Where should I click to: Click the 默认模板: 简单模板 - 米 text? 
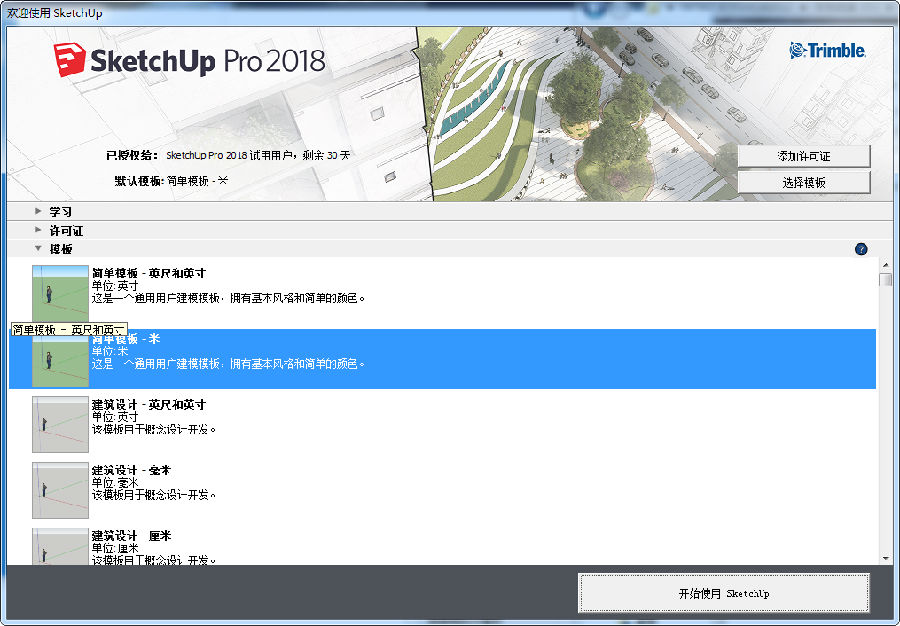171,181
